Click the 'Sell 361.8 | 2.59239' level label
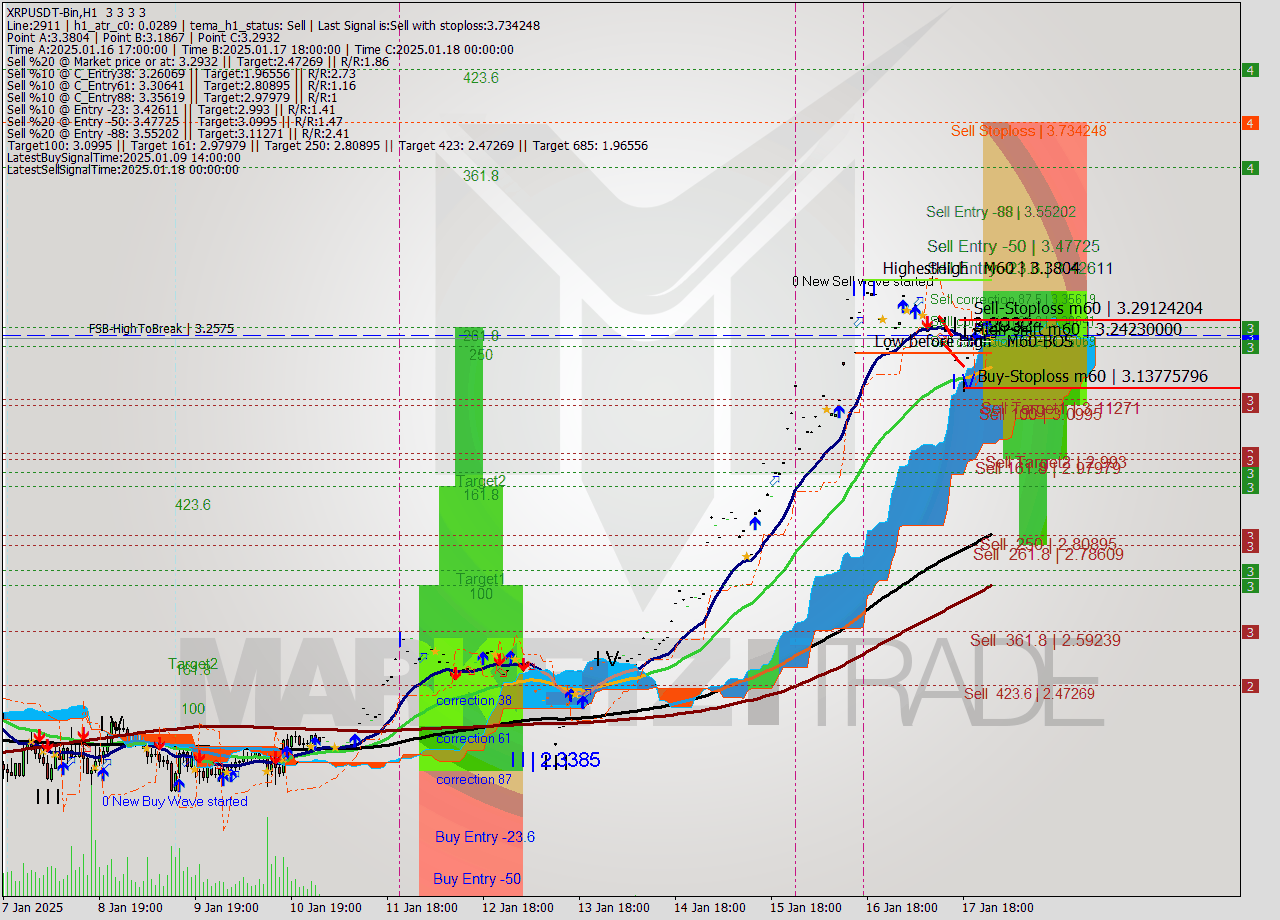Viewport: 1280px width, 920px height. click(x=1045, y=640)
